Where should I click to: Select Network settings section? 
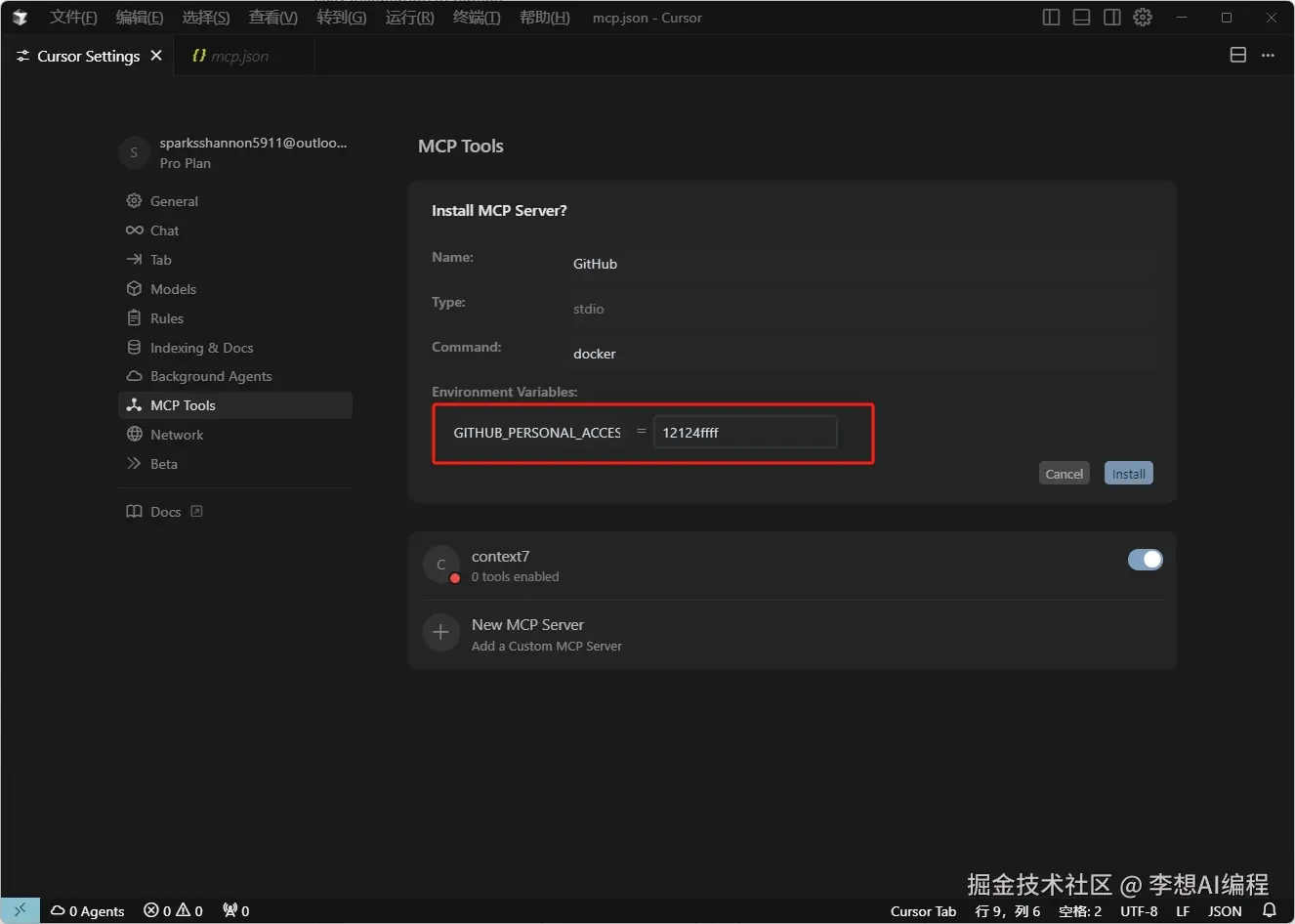235,435
